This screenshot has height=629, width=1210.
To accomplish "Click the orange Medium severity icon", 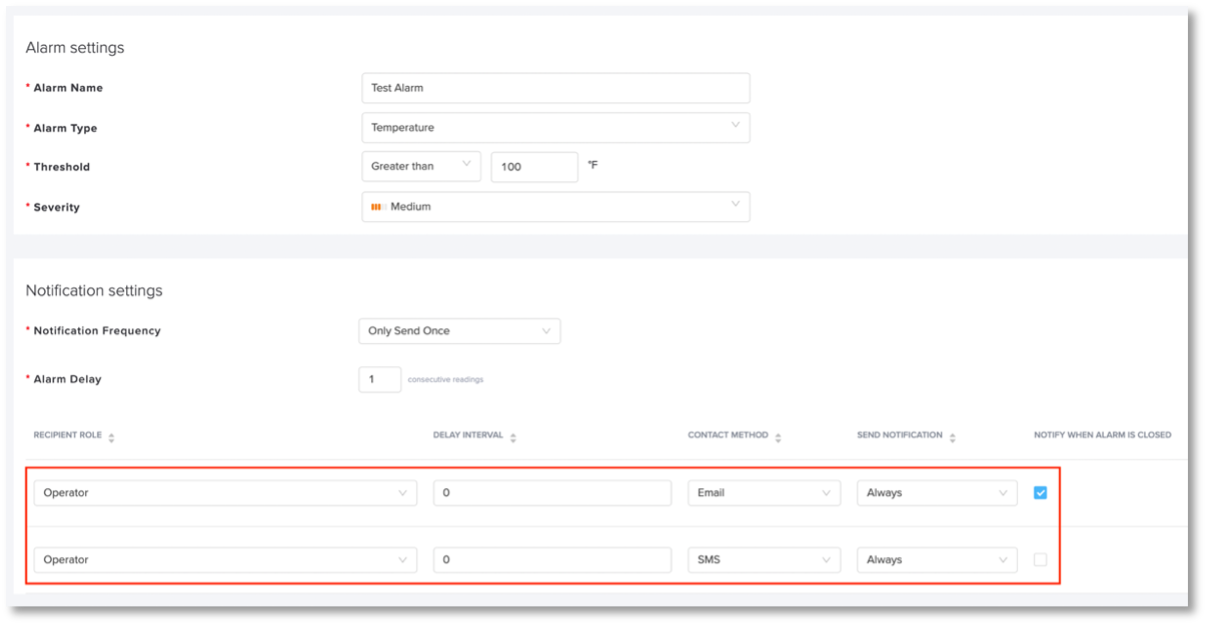I will coord(378,207).
